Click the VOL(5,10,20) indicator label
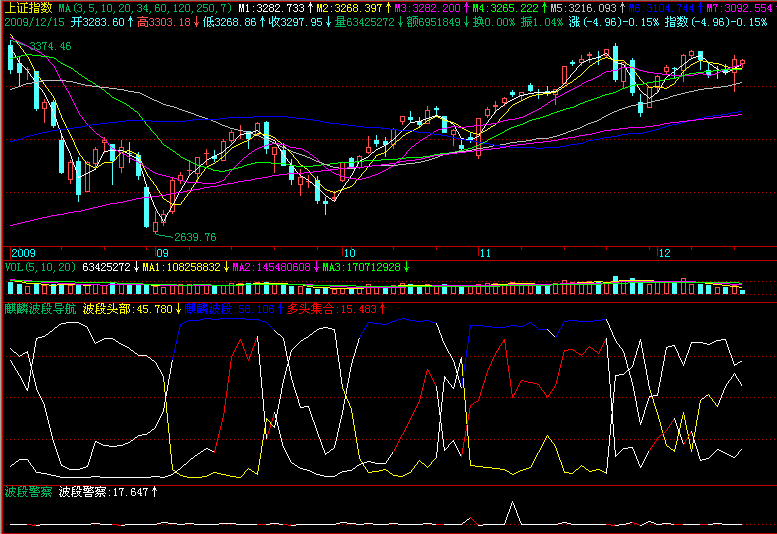The height and width of the screenshot is (534, 777). coord(40,267)
